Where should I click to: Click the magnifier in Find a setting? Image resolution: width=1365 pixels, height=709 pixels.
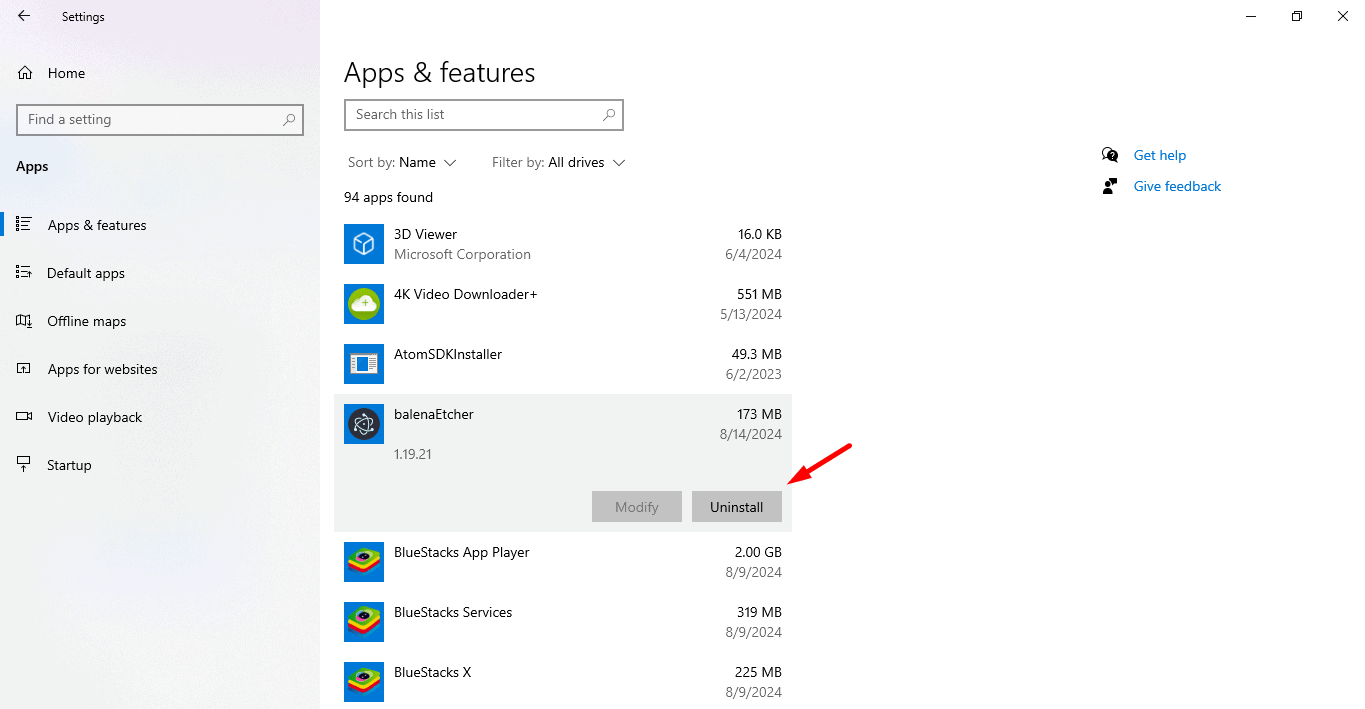pos(289,119)
